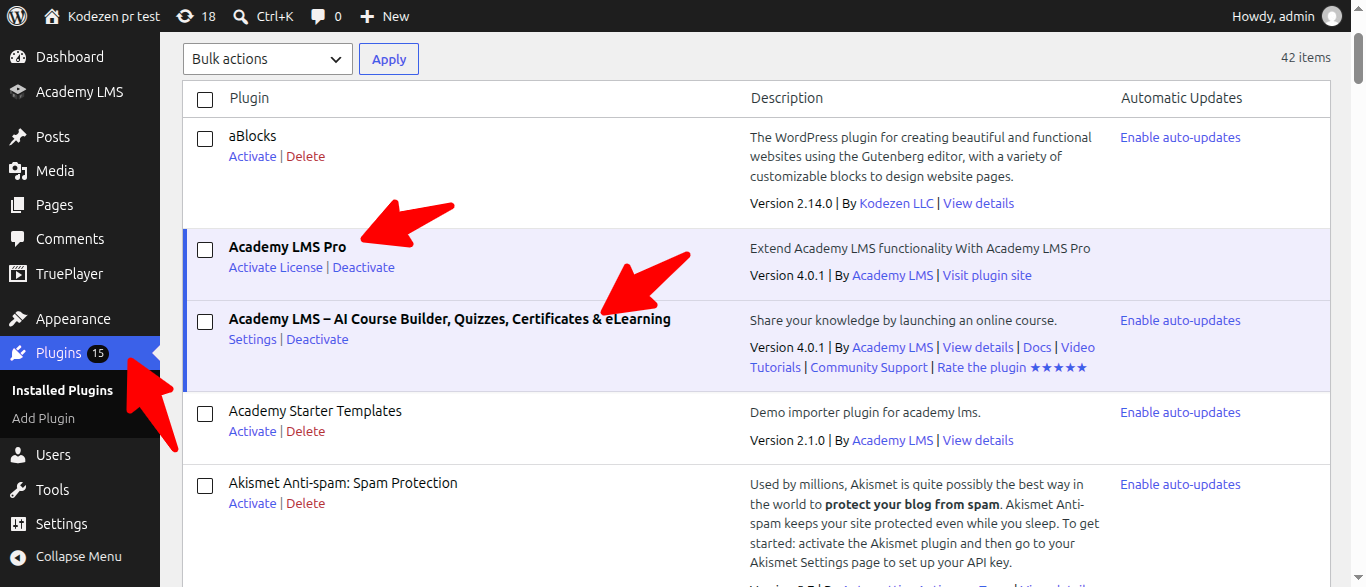The width and height of the screenshot is (1366, 587).
Task: Click the Collapse Menu arrow icon
Action: 18,557
